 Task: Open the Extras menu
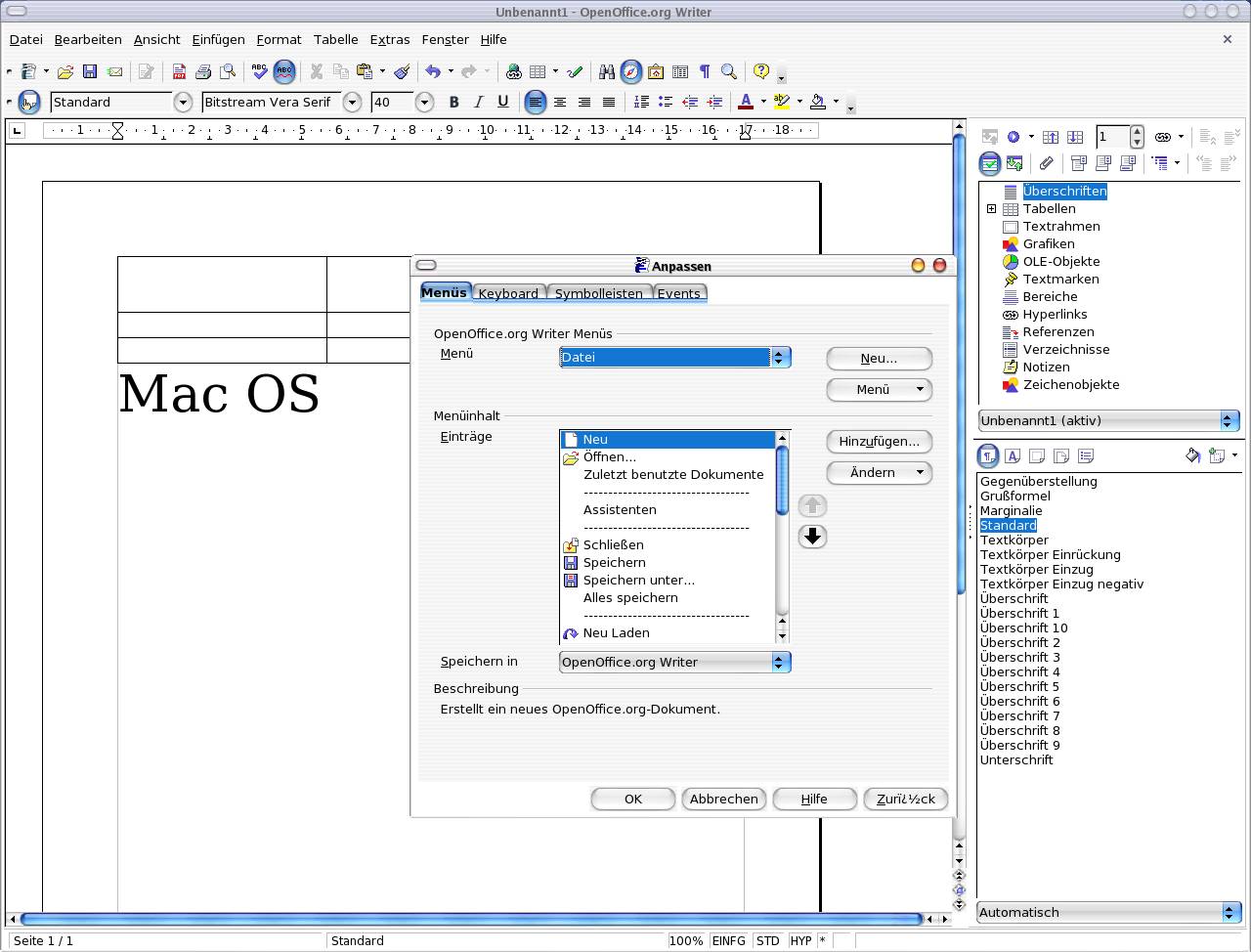[x=390, y=39]
